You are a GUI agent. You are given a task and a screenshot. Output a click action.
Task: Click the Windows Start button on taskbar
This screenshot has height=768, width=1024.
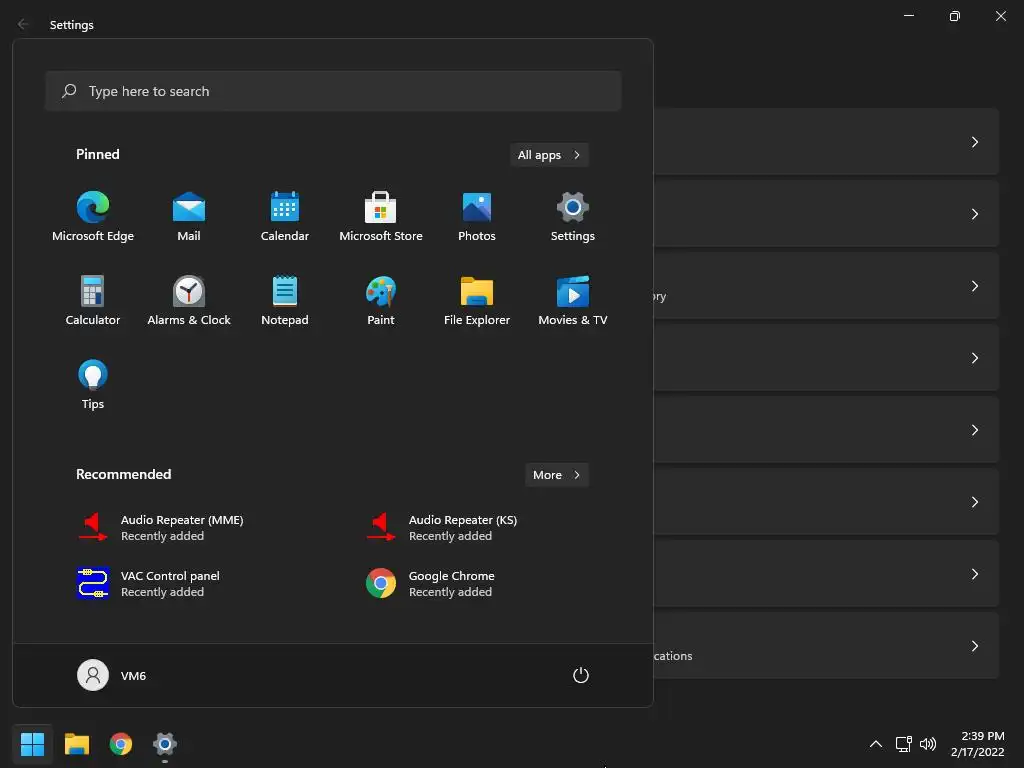point(32,744)
